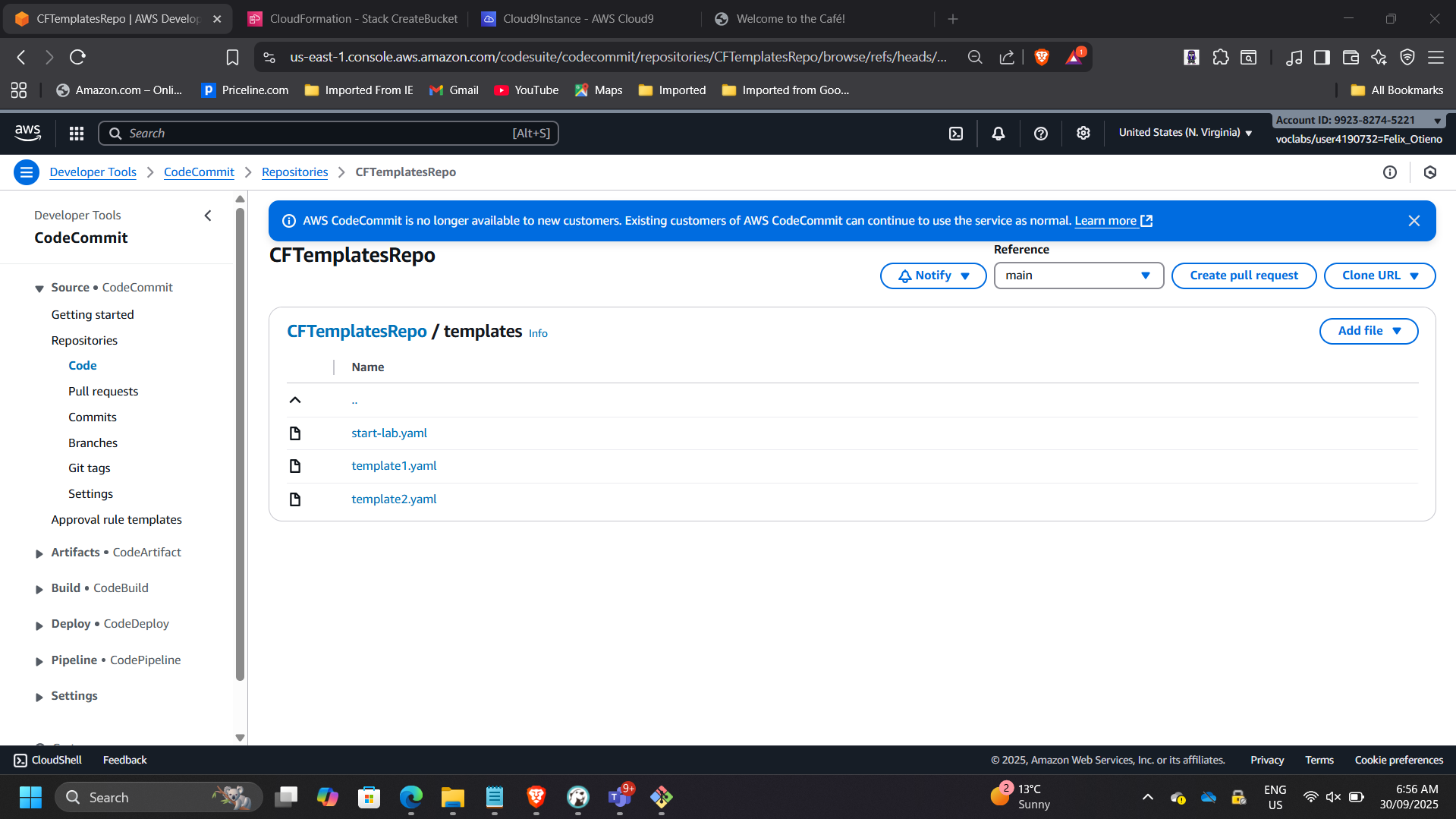Dismiss the CodeCommit availability banner
The width and height of the screenshot is (1456, 819).
tap(1414, 220)
